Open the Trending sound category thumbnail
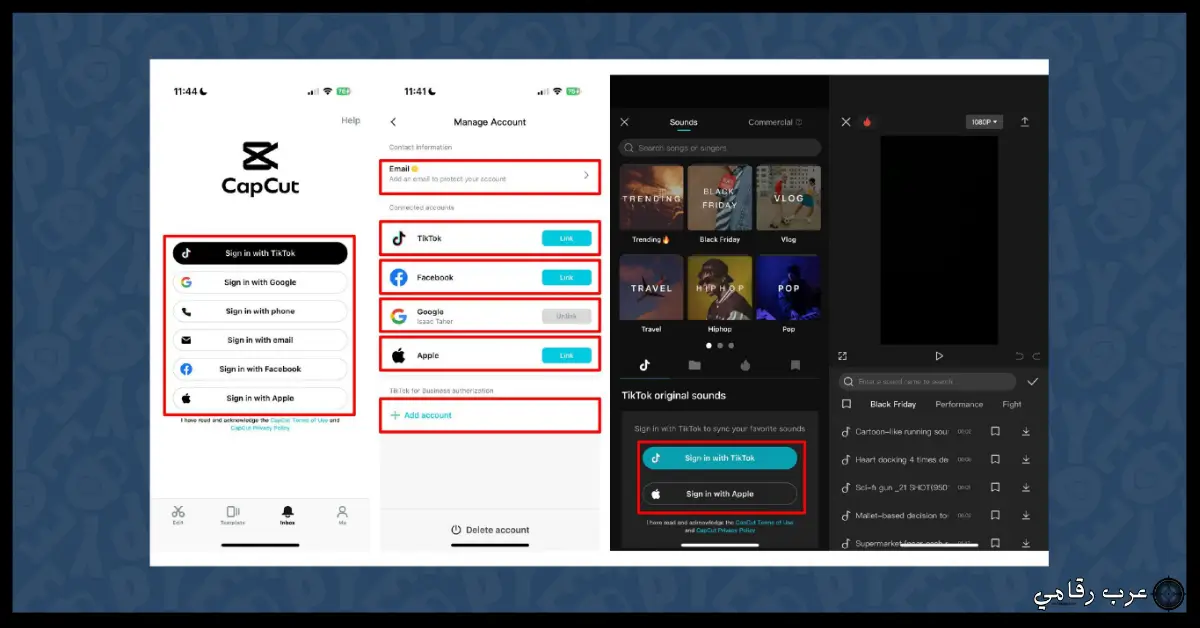The width and height of the screenshot is (1200, 628). [651, 197]
